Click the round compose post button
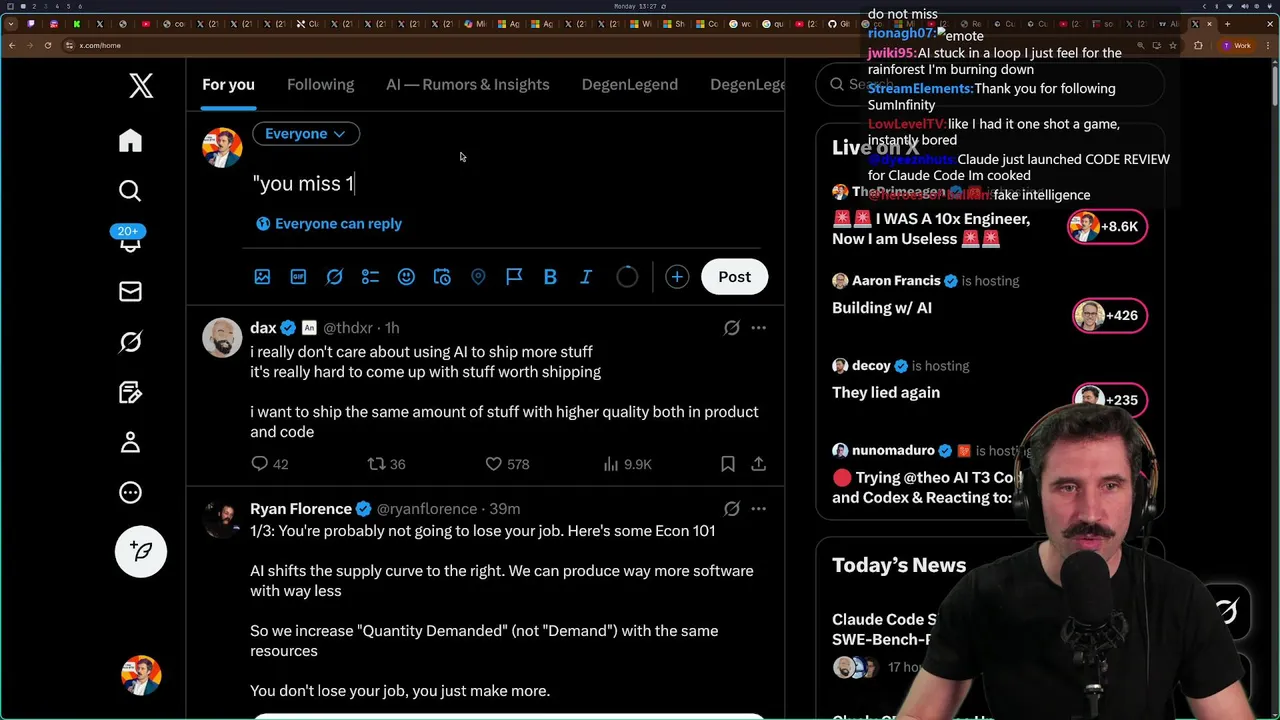Image resolution: width=1280 pixels, height=720 pixels. click(141, 551)
